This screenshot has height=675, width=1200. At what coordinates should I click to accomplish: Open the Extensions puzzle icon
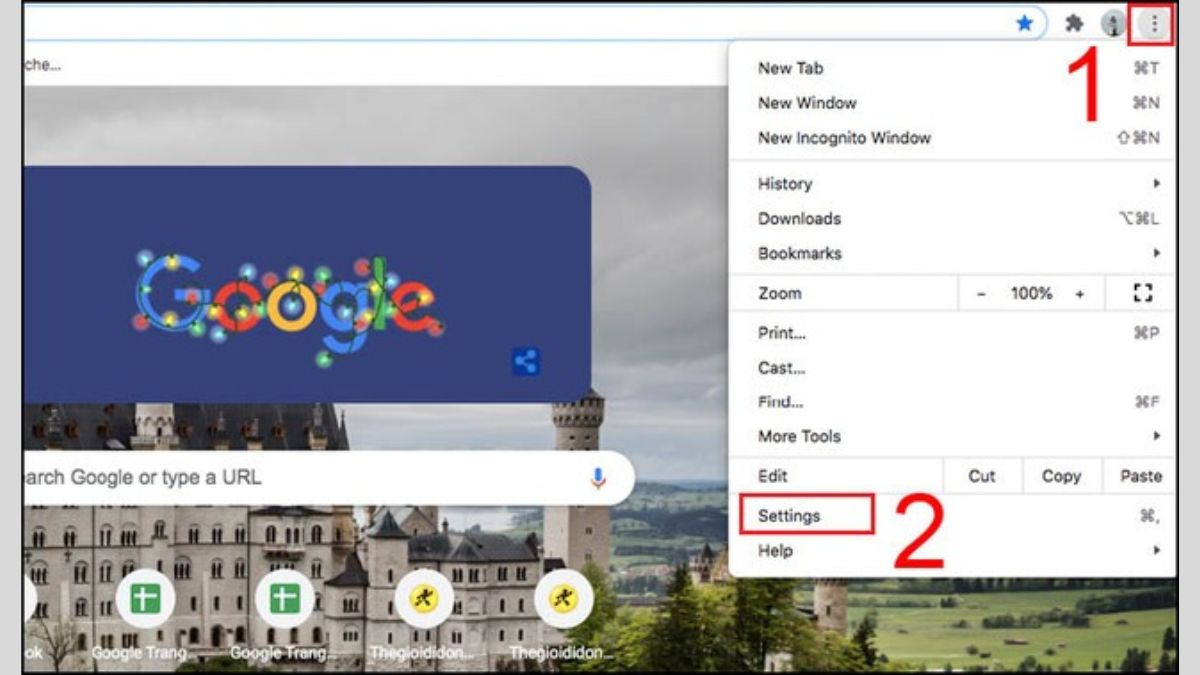pos(1074,23)
